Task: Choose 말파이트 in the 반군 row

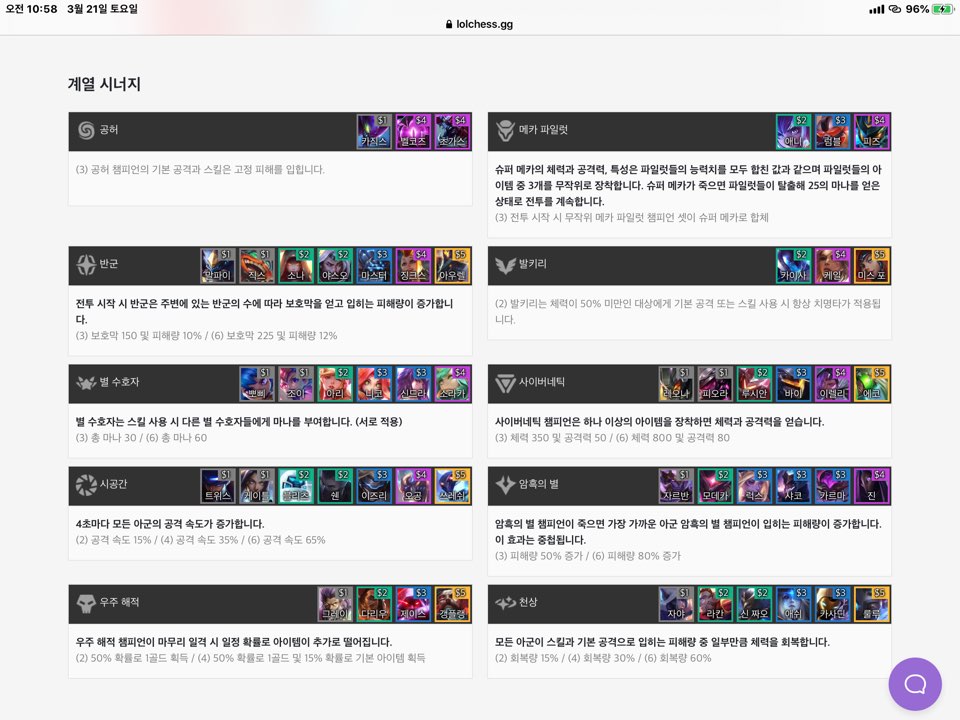Action: pos(217,266)
